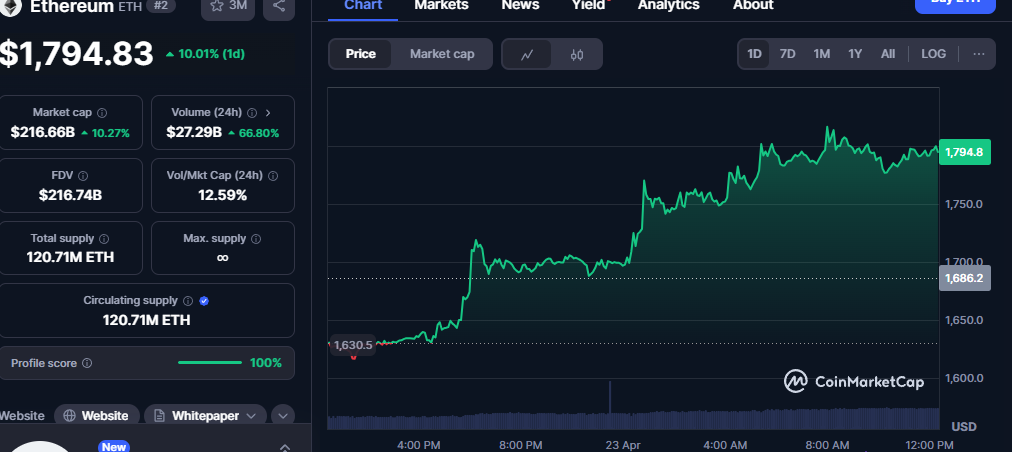Screen dimensions: 1012x452
Task: Open info icon next to Volume (24h)
Action: [x=252, y=113]
